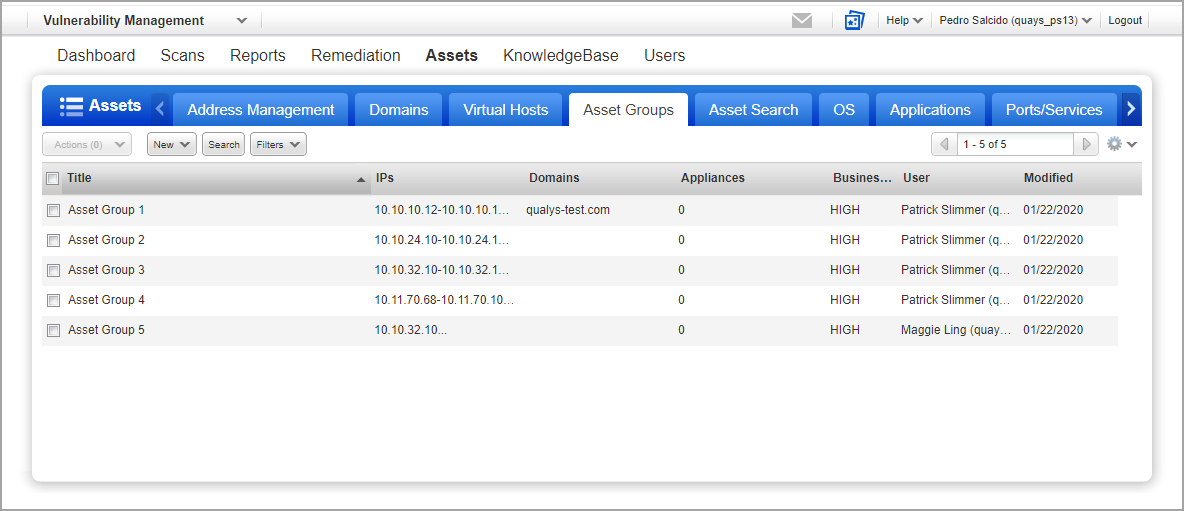Select the Asset Group 3 title
This screenshot has width=1184, height=511.
pos(106,270)
